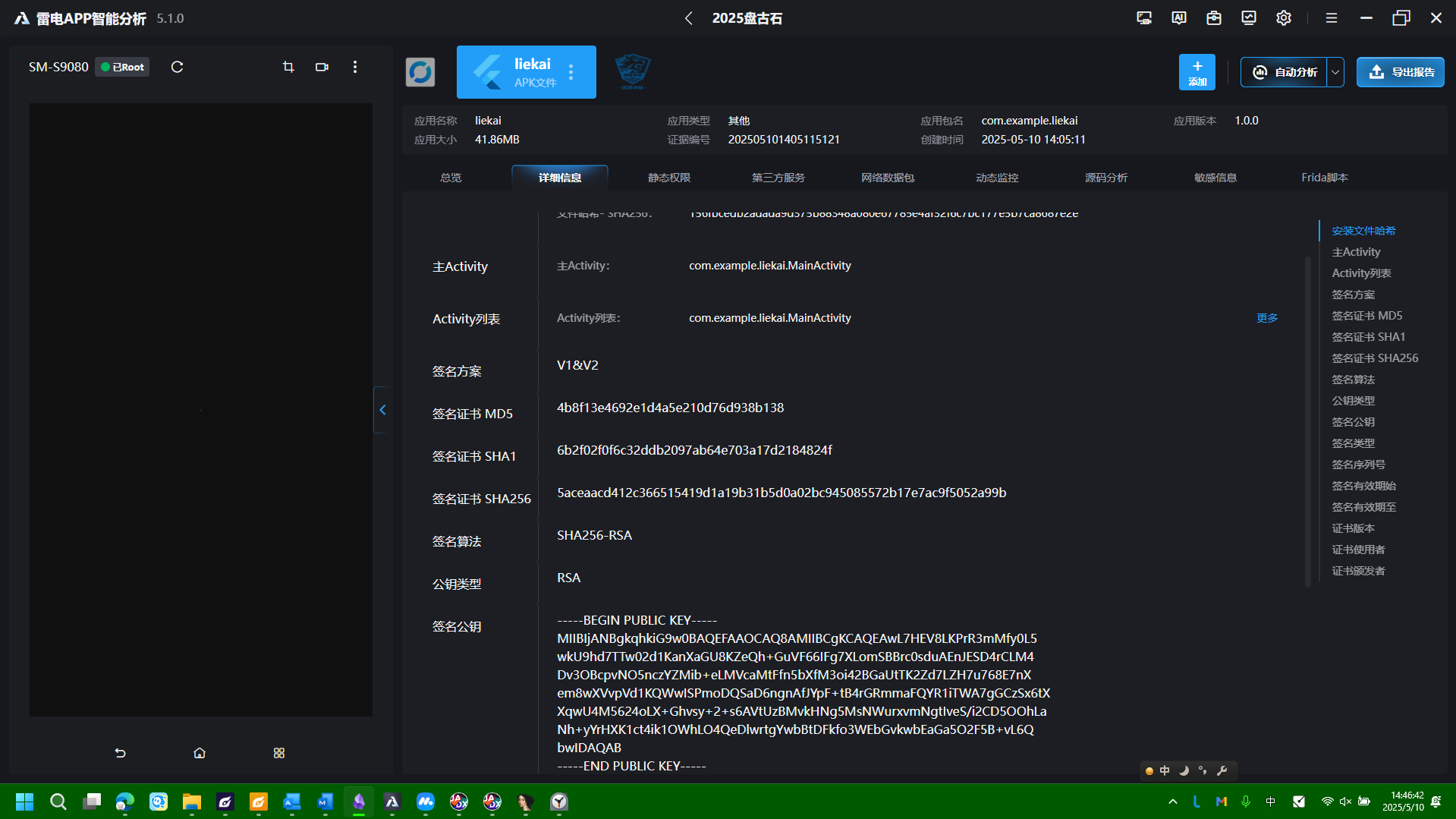The image size is (1456, 819).
Task: Jump to Activity列表 in side index
Action: tap(1361, 273)
